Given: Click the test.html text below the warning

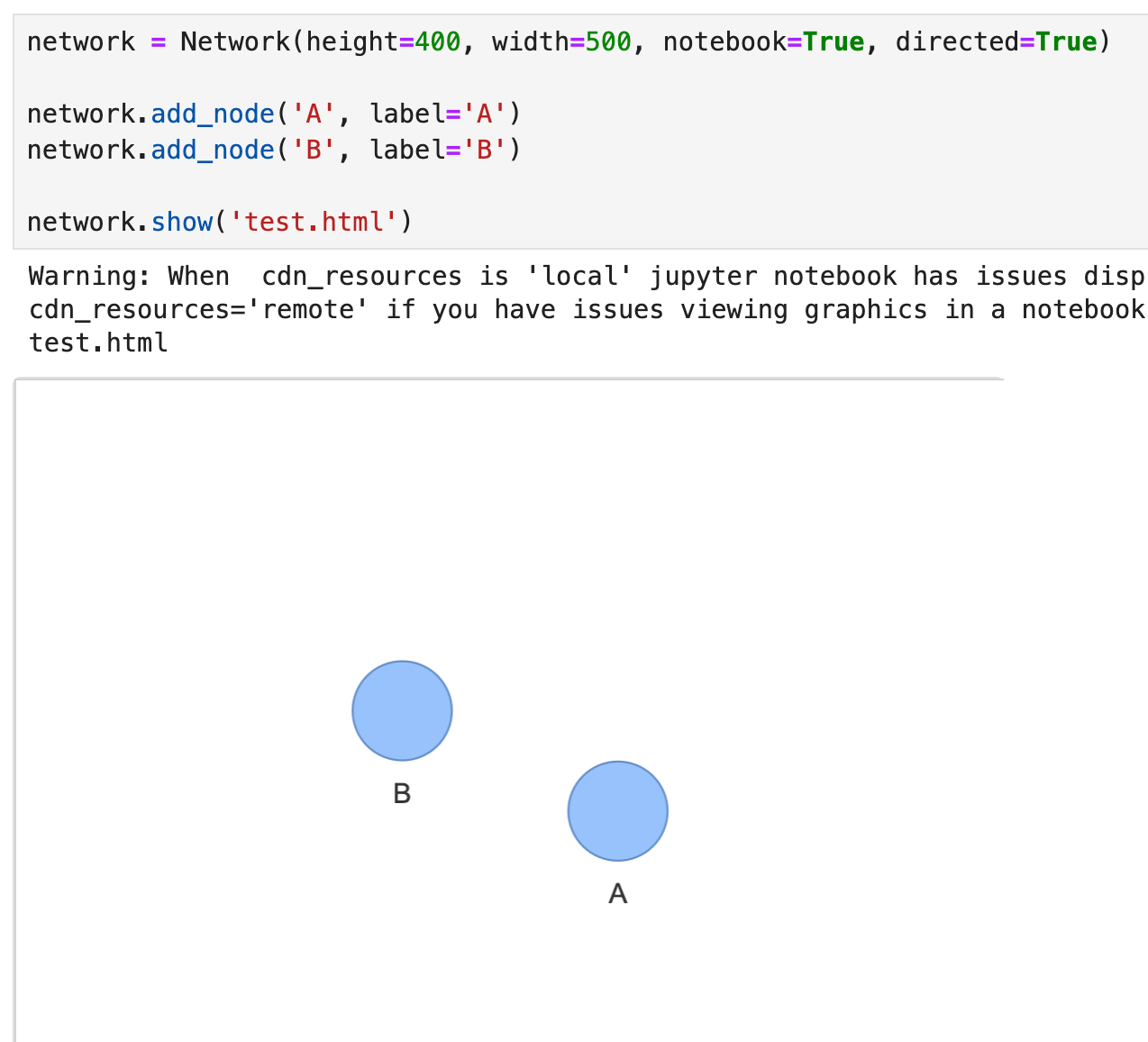Looking at the screenshot, I should click(96, 343).
